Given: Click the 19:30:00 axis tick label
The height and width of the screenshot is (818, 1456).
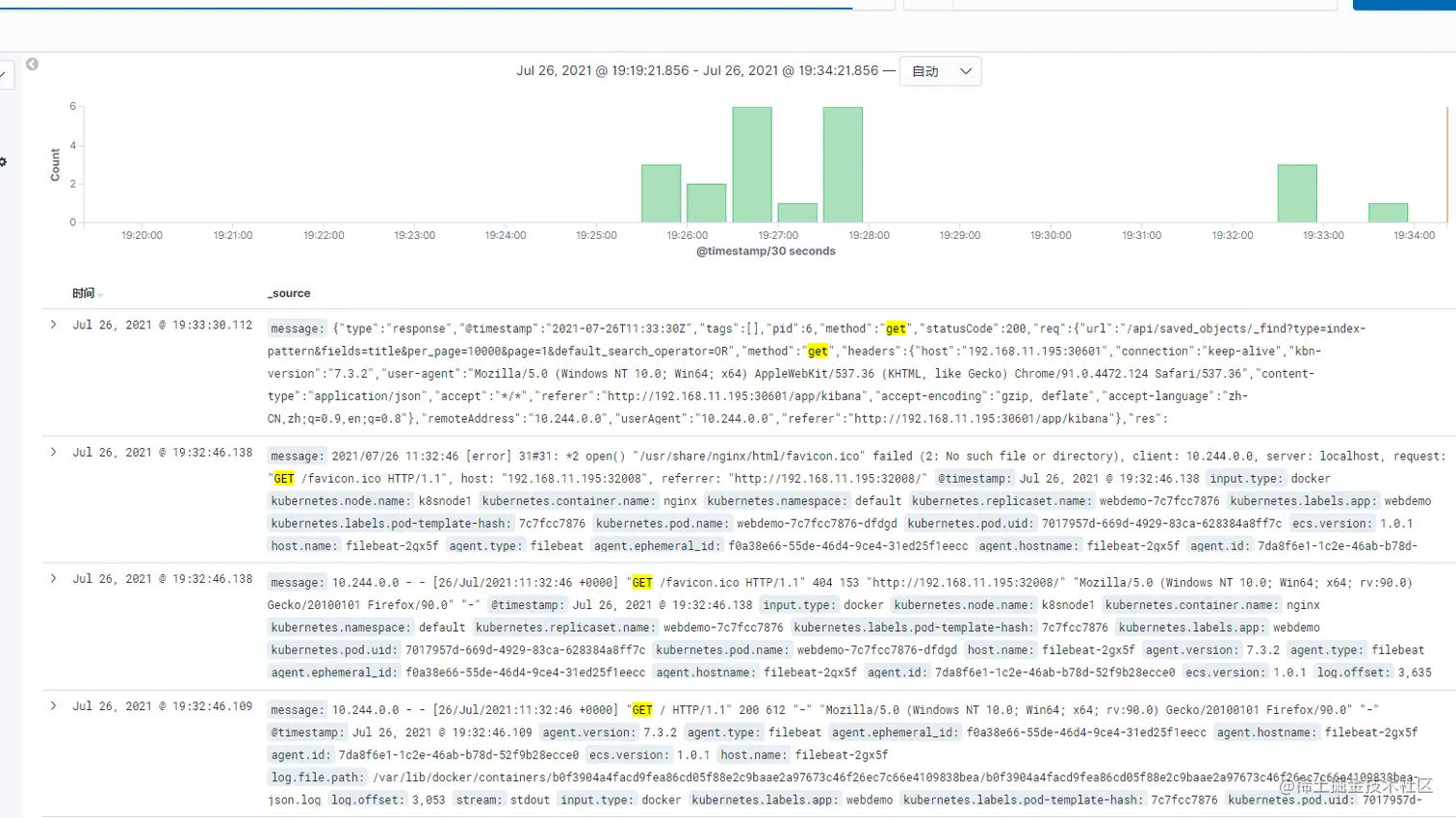Looking at the screenshot, I should pos(1051,235).
